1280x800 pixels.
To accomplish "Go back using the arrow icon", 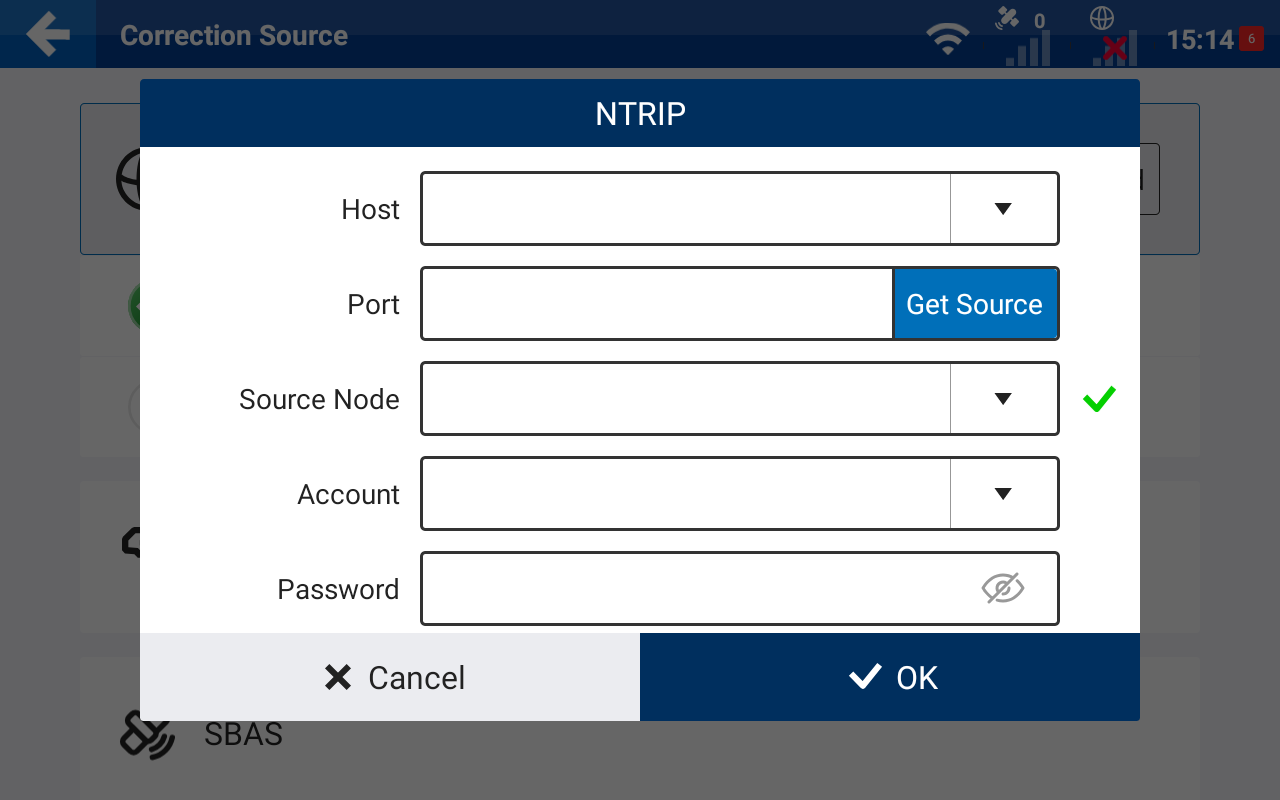I will (48, 35).
